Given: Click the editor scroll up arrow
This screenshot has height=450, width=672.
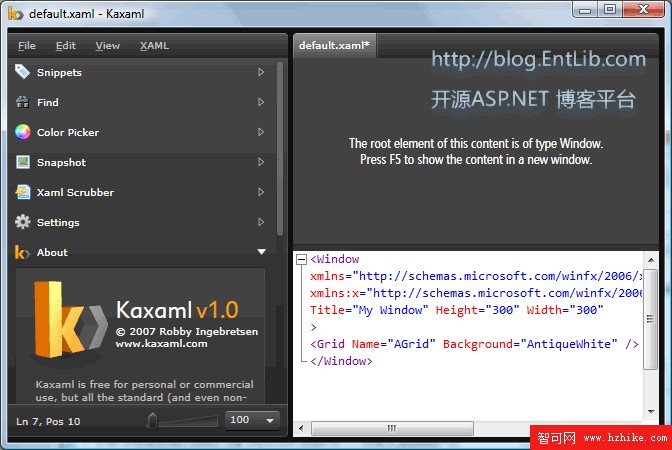Looking at the screenshot, I should [651, 260].
